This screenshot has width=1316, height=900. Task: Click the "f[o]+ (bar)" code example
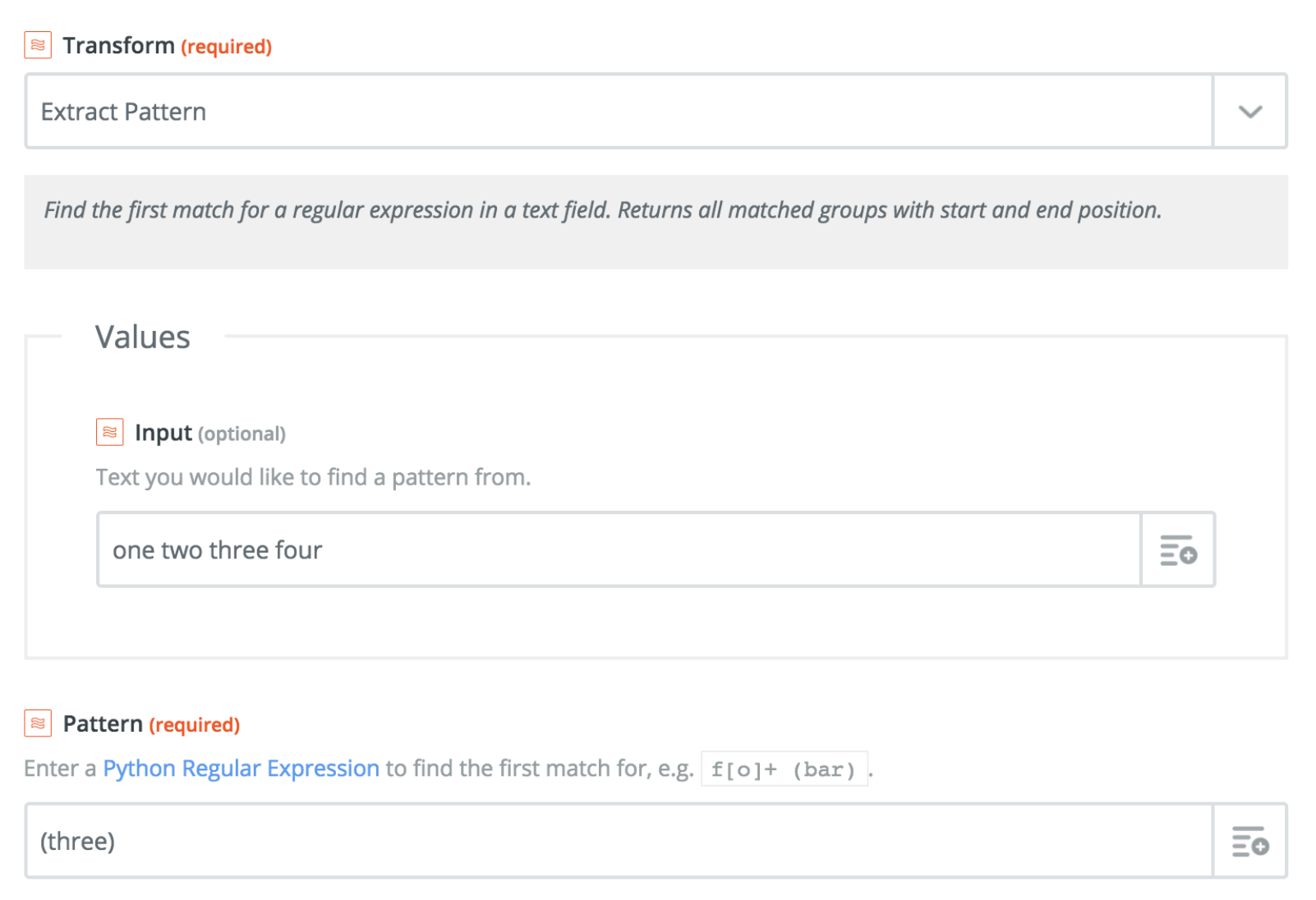[x=784, y=769]
